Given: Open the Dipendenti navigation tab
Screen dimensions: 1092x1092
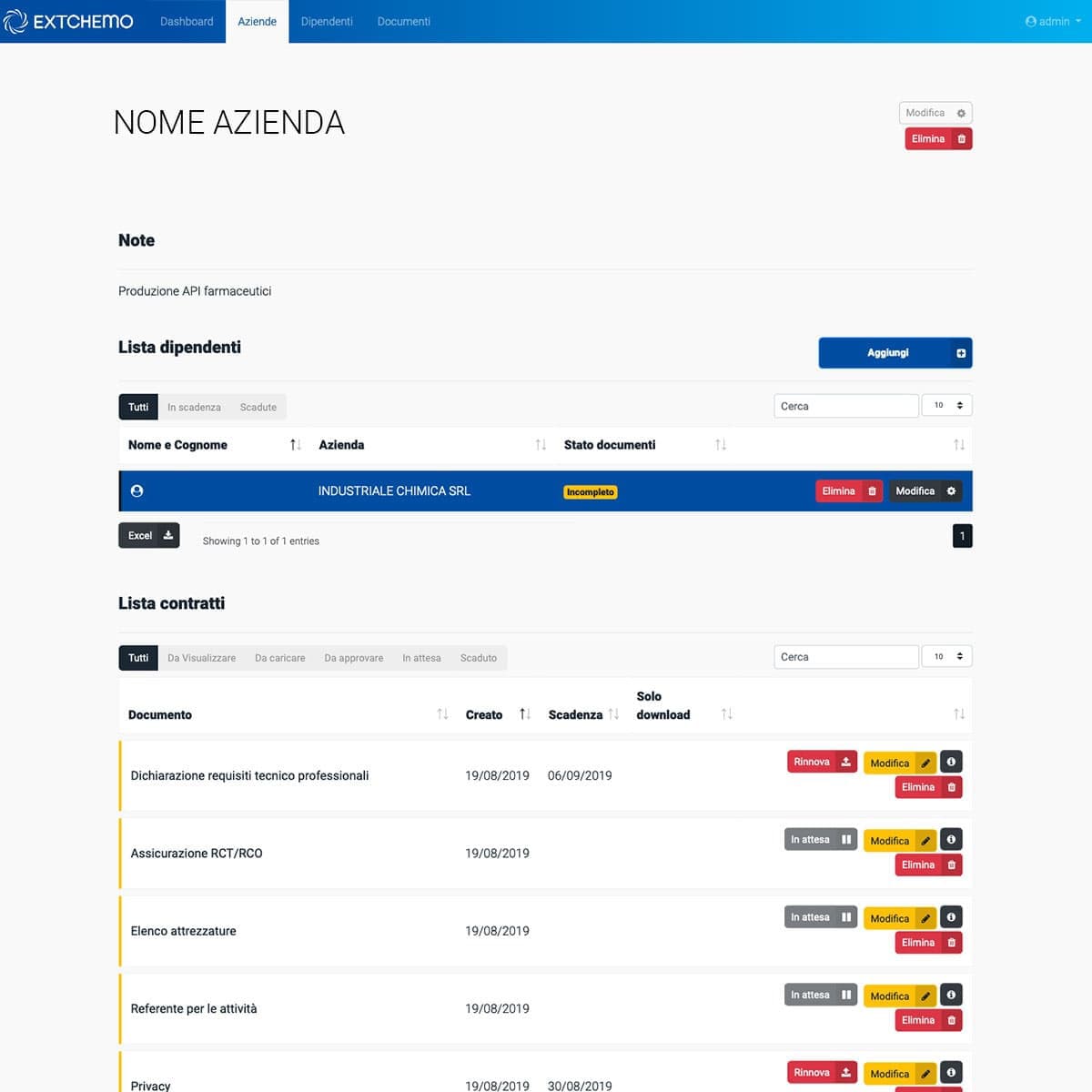Looking at the screenshot, I should coord(327,21).
